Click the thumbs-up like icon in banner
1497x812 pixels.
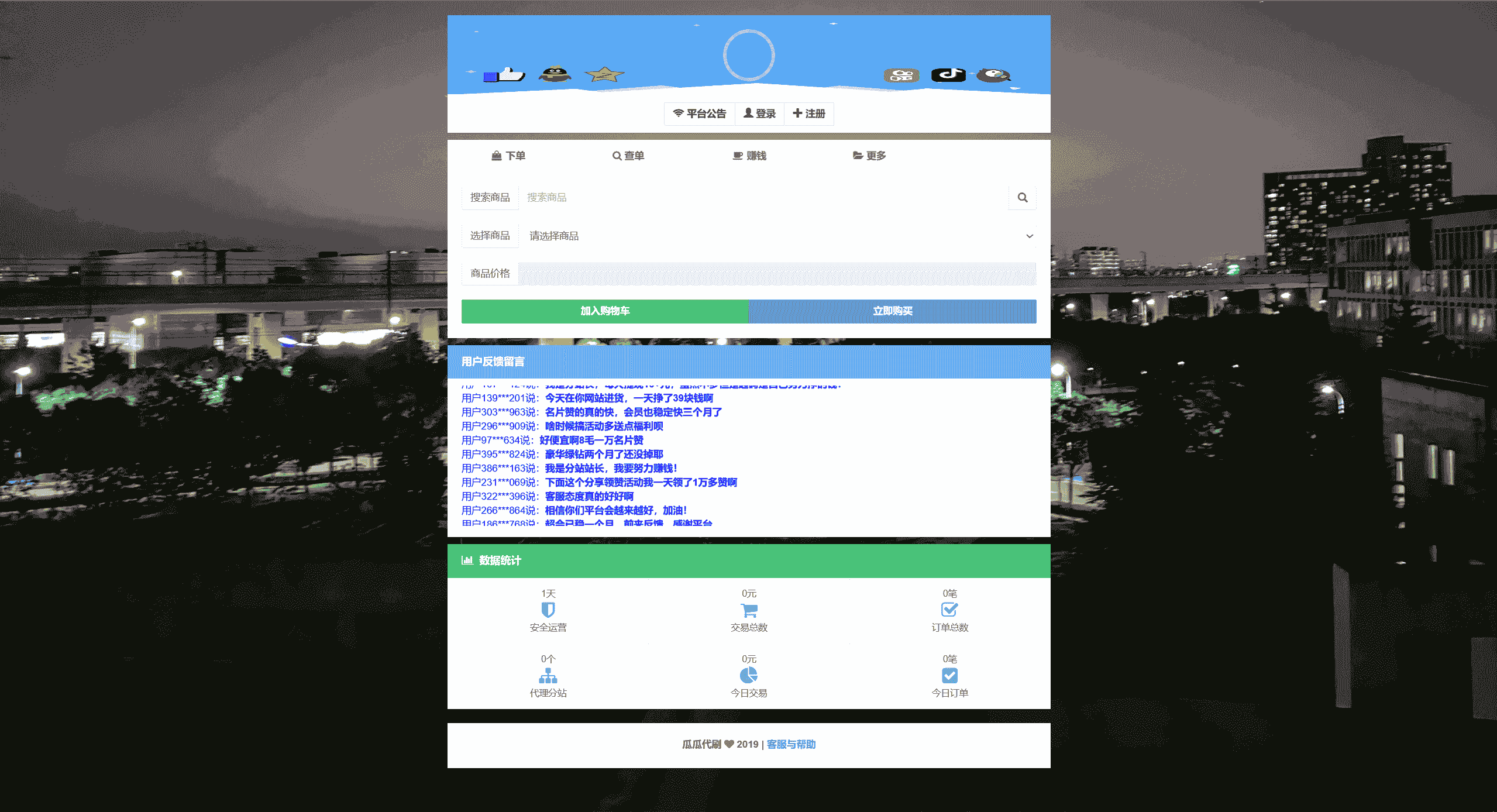point(504,75)
